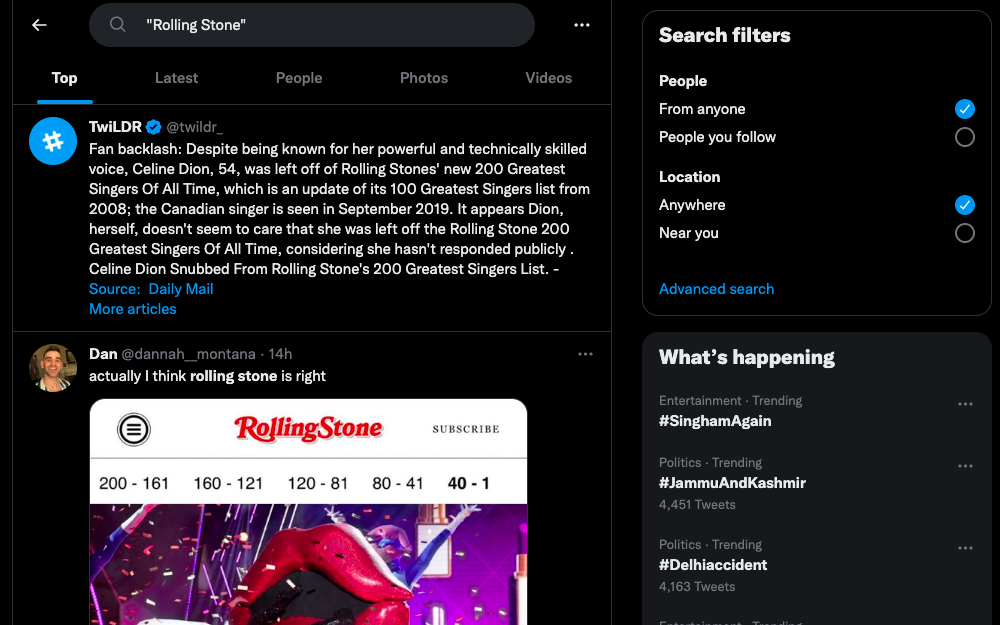
Task: Select Near you location option
Action: 964,233
